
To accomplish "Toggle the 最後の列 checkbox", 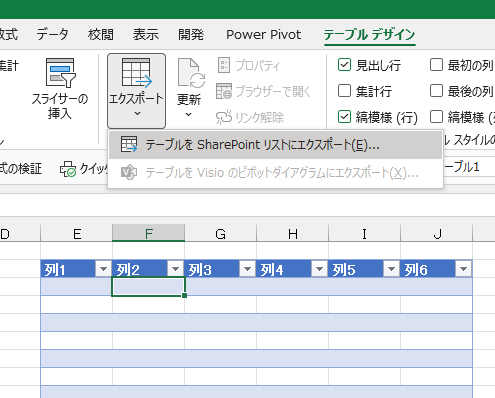I will (436, 91).
